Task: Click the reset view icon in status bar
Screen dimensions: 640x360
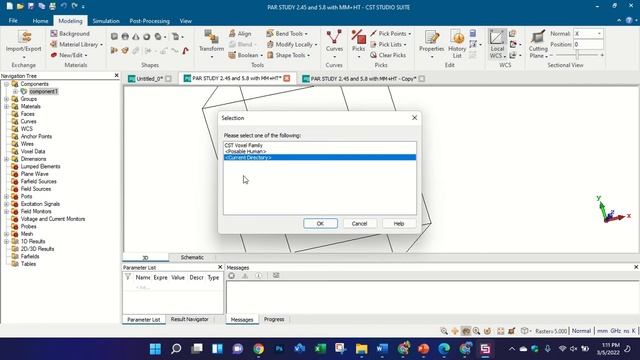Action: (x=500, y=331)
